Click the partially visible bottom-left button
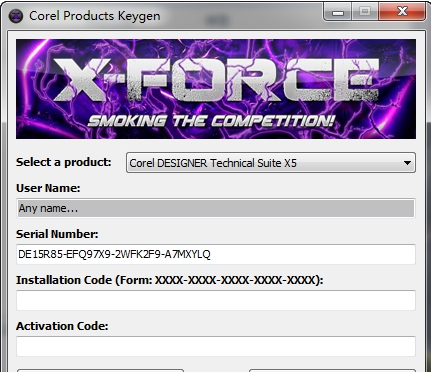Screen dimensions: 431x372 100,370
